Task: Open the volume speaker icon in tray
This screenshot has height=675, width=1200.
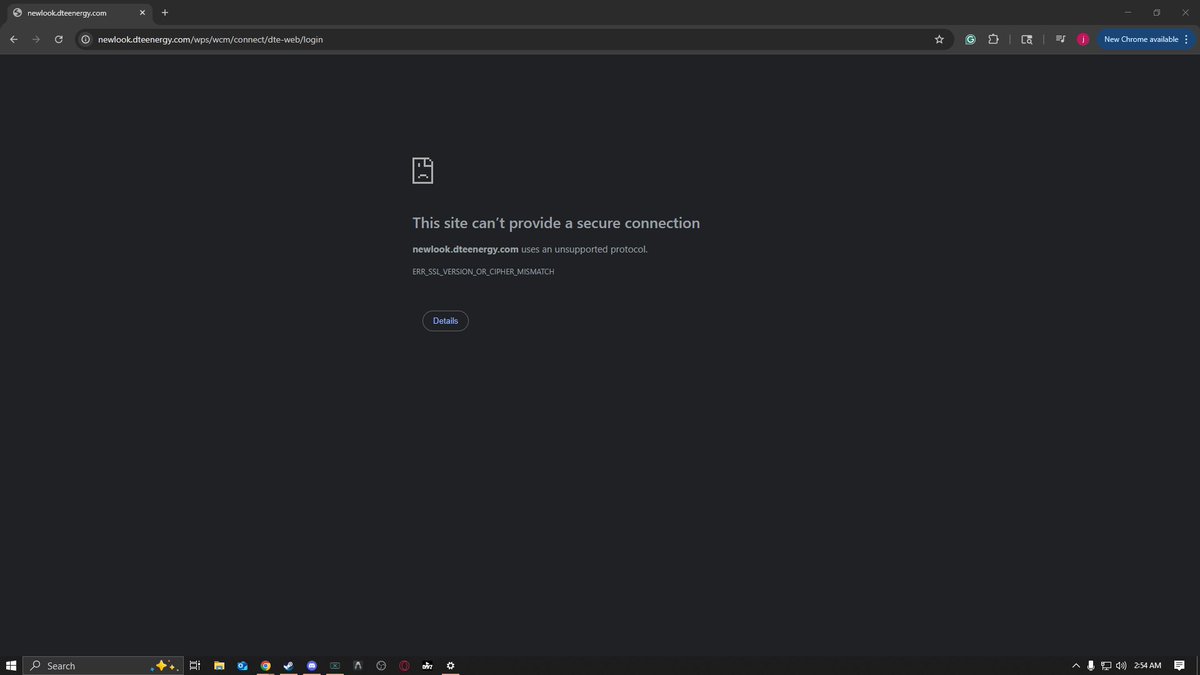Action: pyautogui.click(x=1121, y=666)
